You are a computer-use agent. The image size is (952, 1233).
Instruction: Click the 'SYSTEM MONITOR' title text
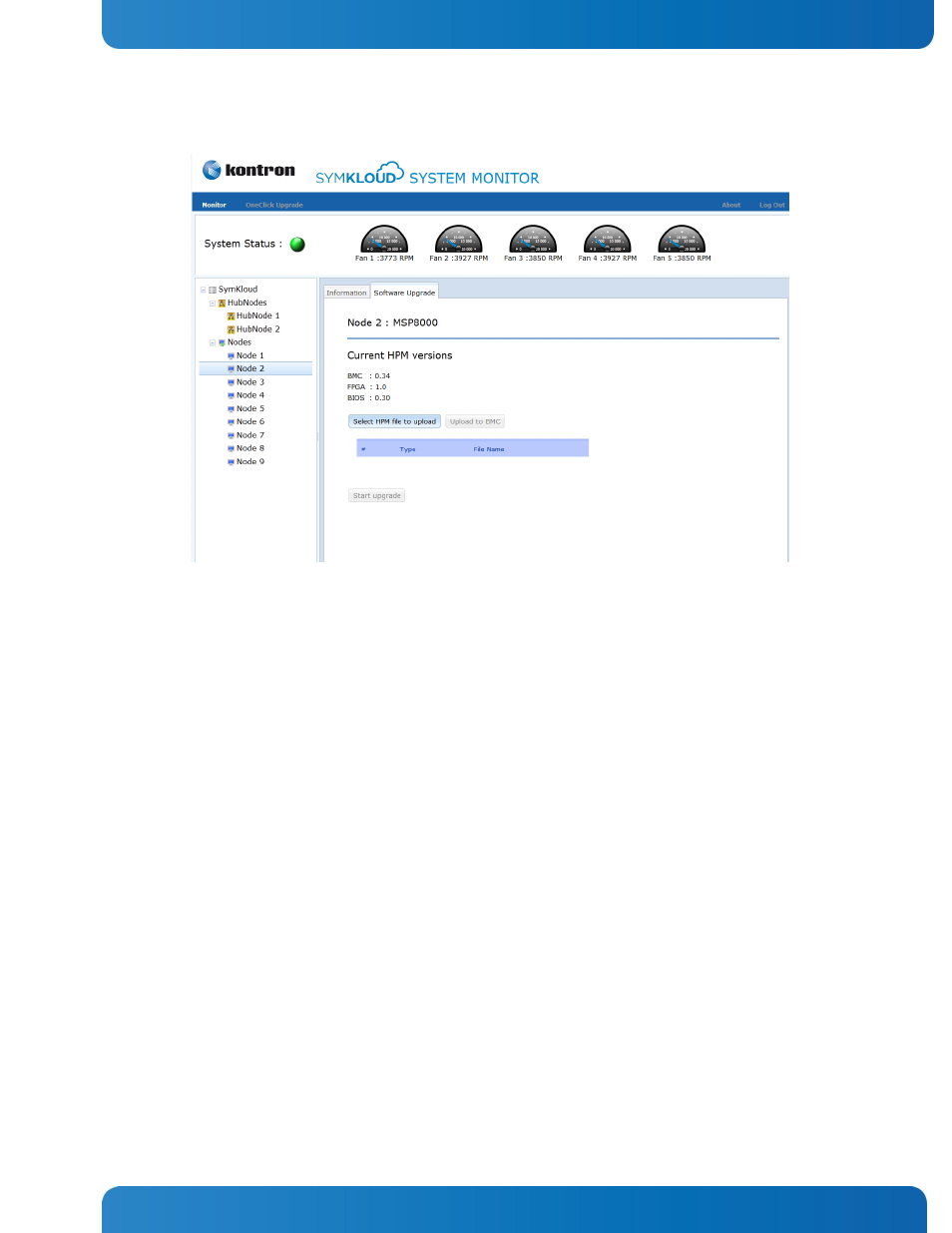point(474,178)
